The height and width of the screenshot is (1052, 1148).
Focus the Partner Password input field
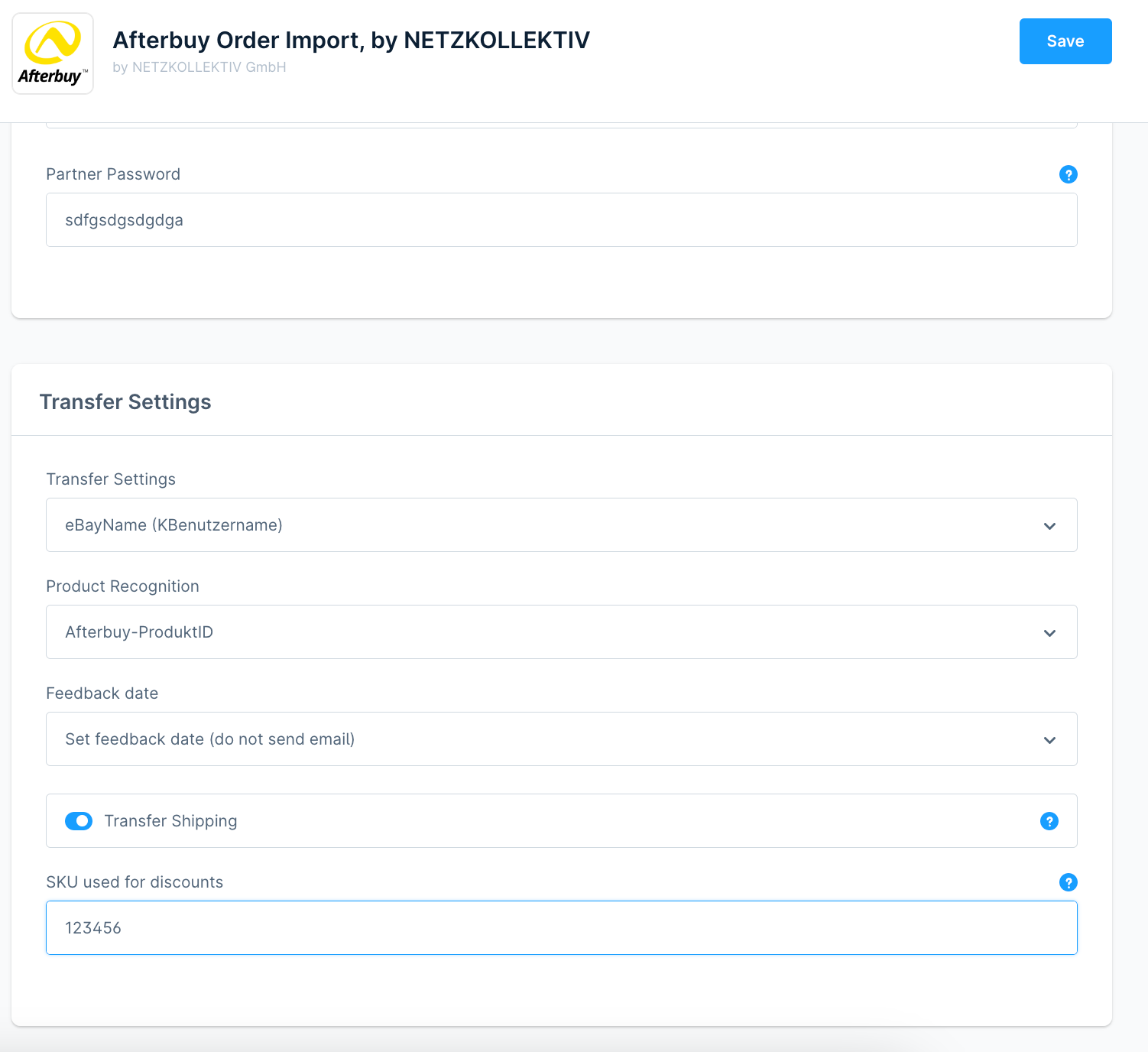[562, 220]
